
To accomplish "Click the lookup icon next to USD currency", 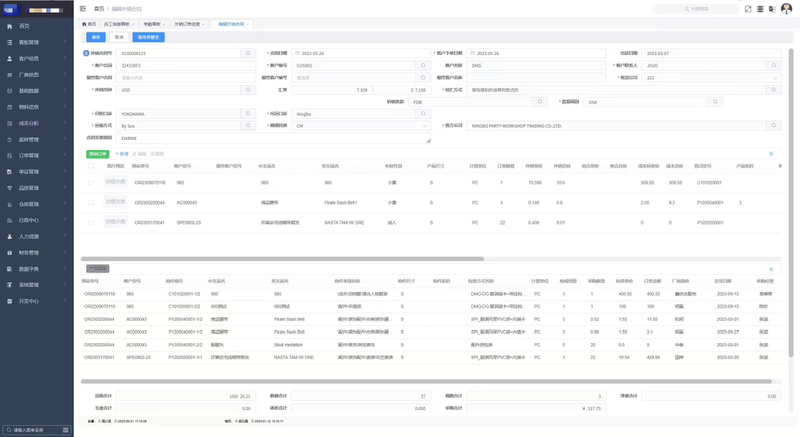I will coord(248,90).
